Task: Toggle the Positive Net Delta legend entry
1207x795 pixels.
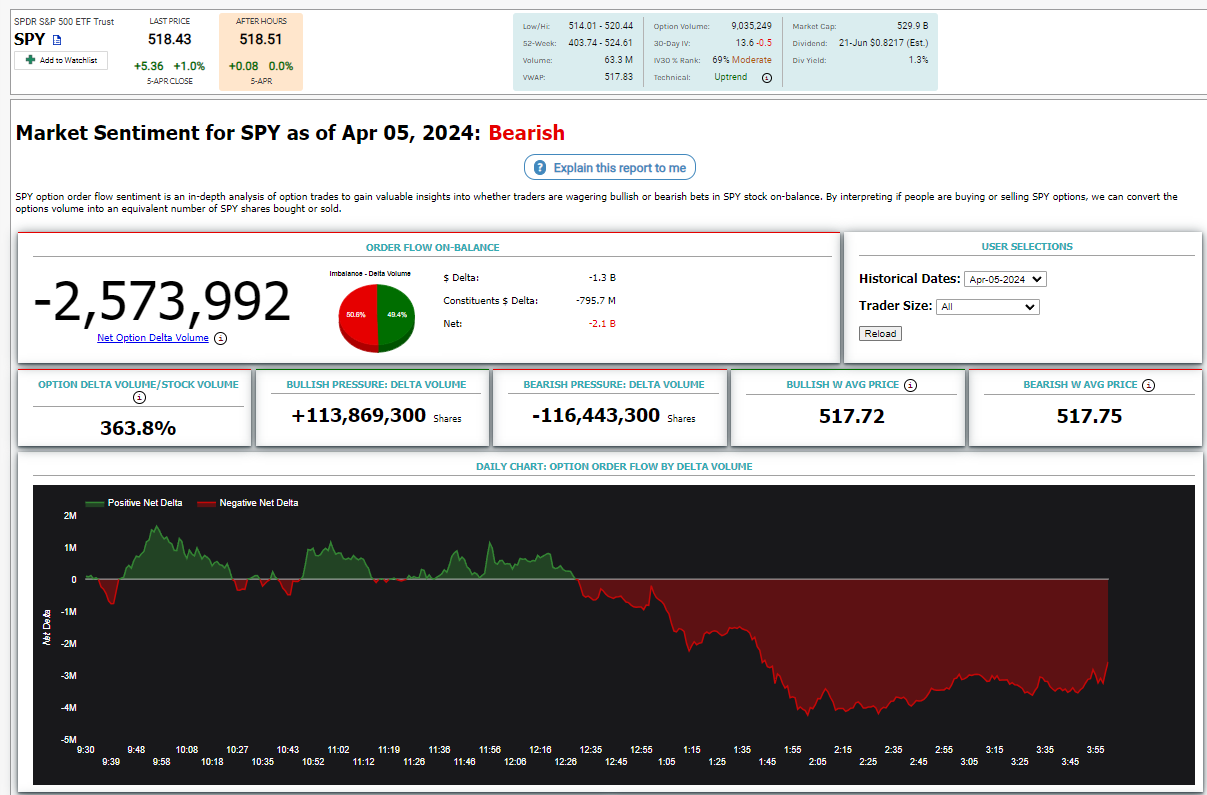Action: click(134, 503)
